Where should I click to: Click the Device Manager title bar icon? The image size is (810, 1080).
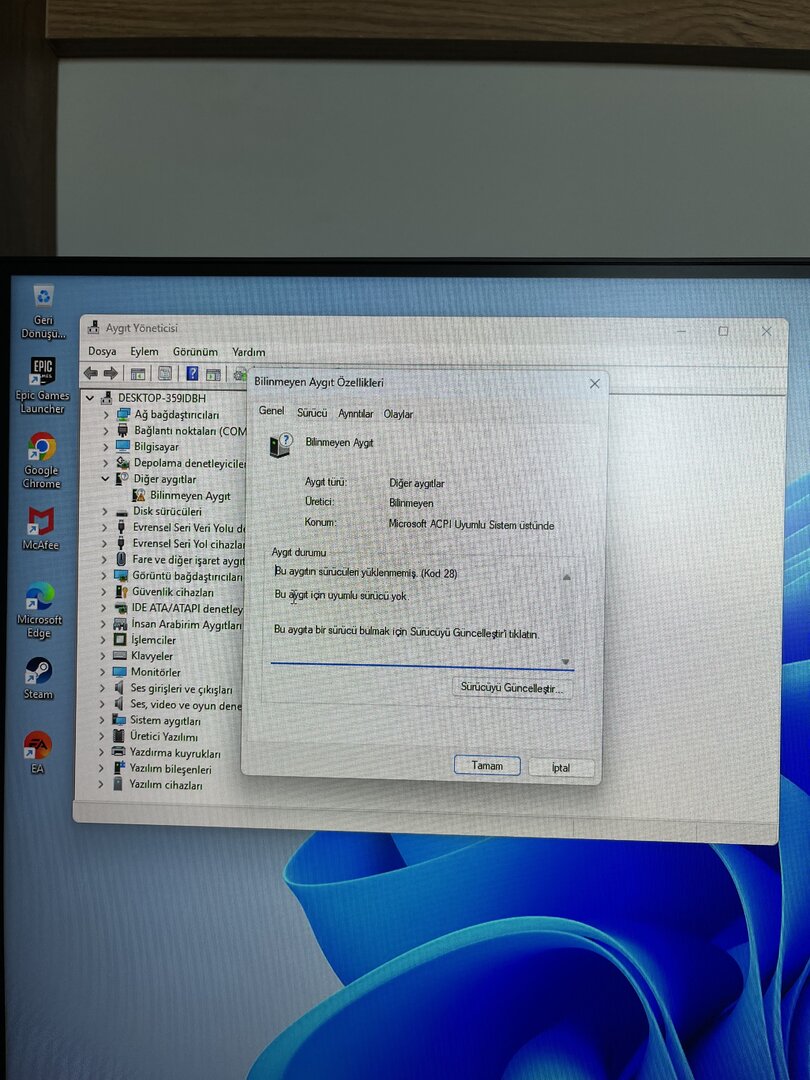point(94,328)
